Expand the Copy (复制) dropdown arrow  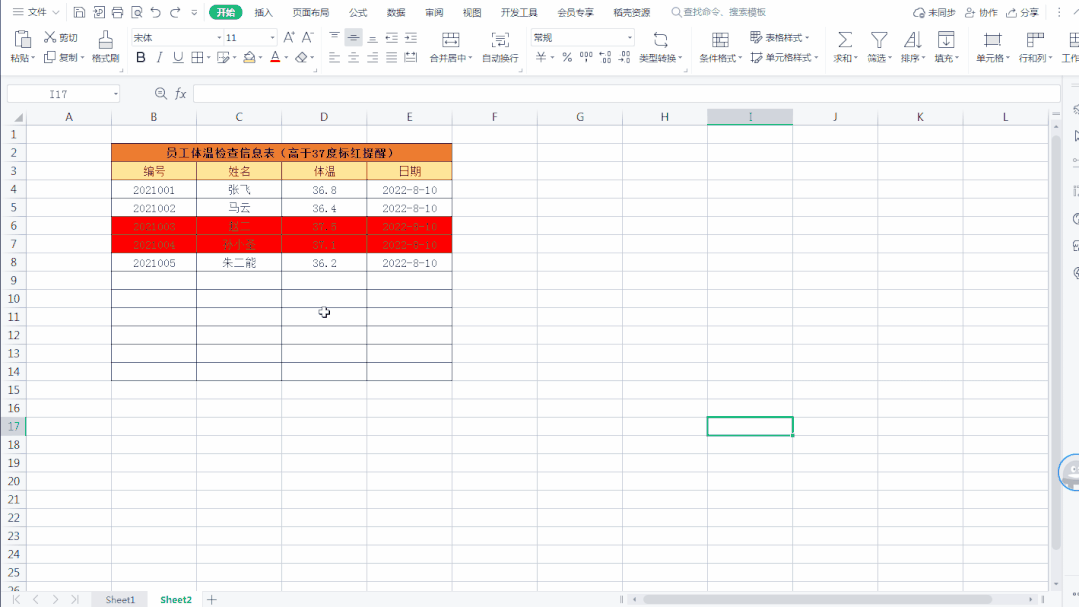click(83, 58)
